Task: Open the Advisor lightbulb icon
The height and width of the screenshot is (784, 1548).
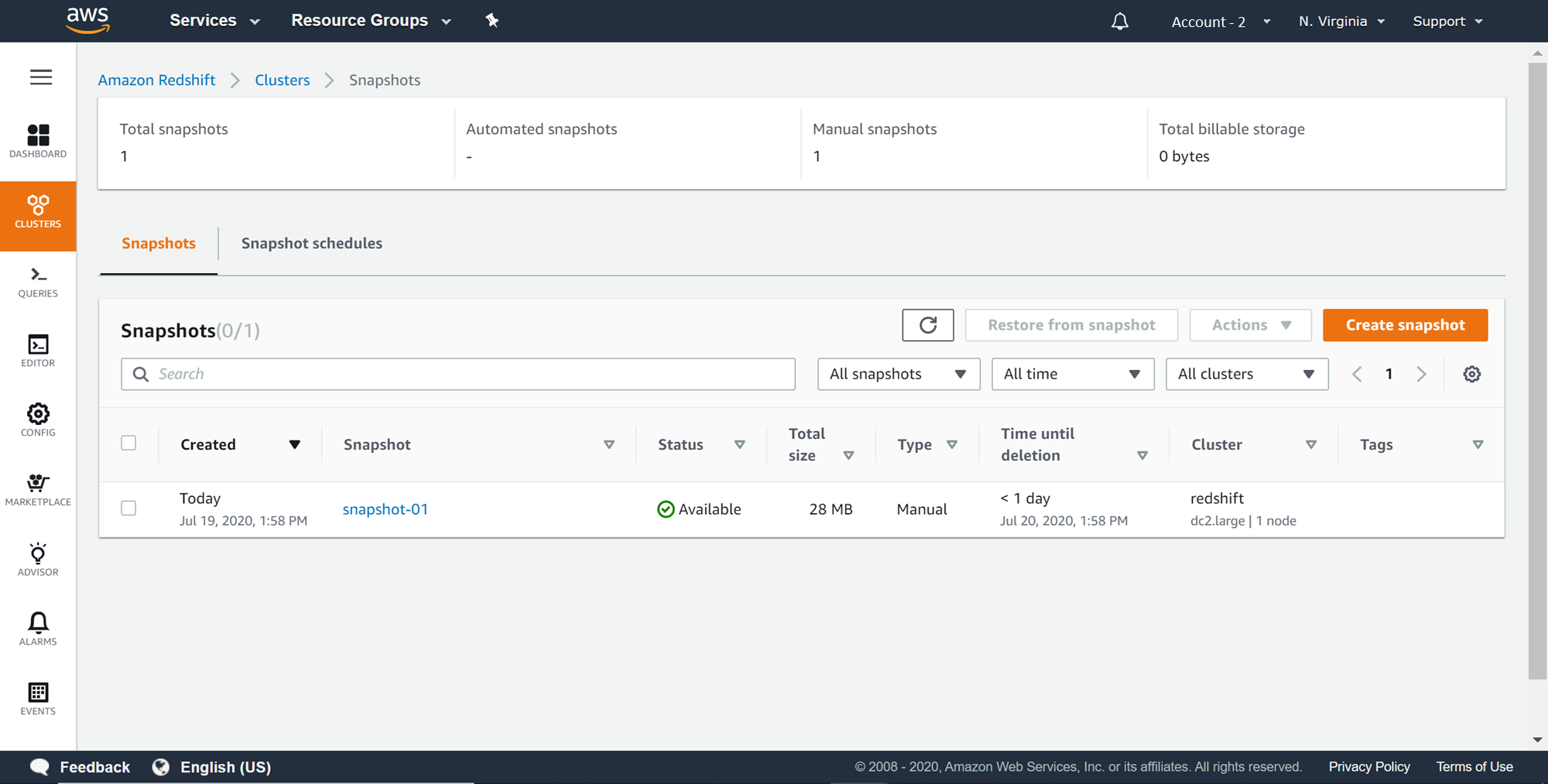Action: [38, 560]
